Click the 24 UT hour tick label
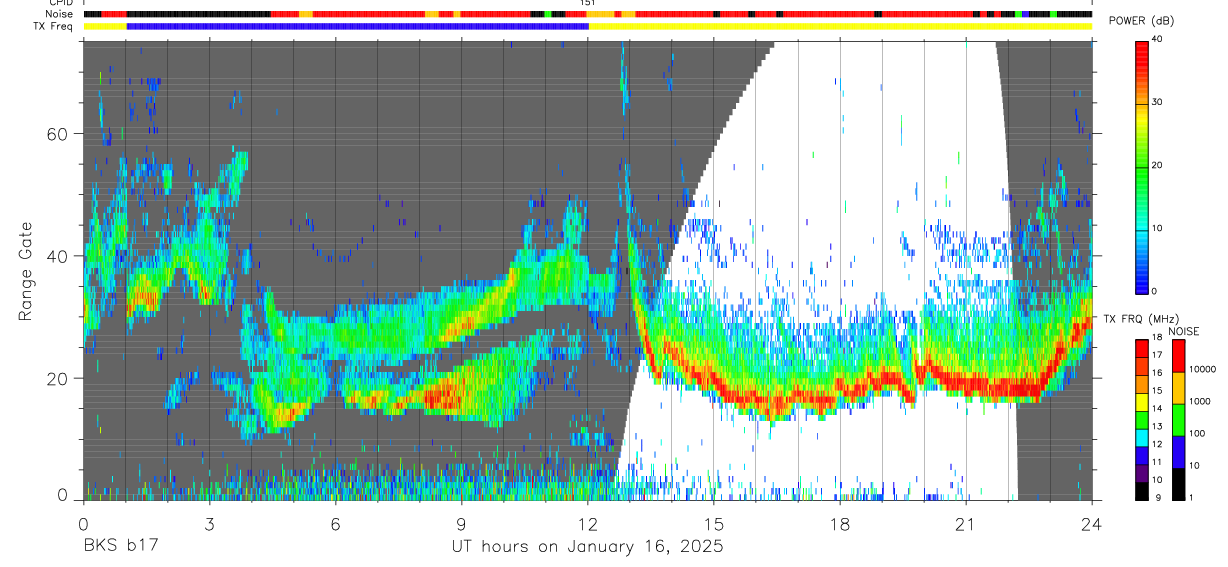The height and width of the screenshot is (567, 1228). pyautogui.click(x=1091, y=523)
